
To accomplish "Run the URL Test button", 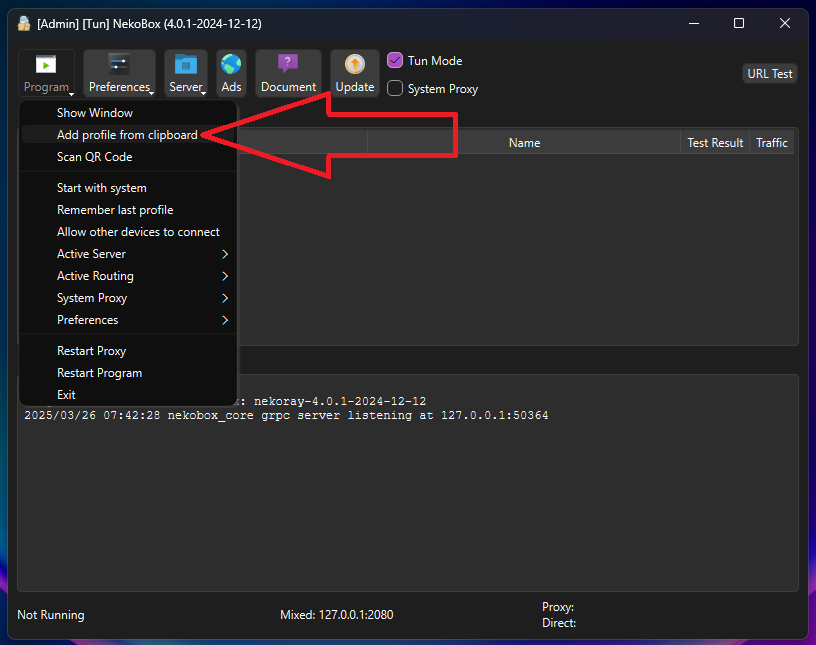I will 770,73.
